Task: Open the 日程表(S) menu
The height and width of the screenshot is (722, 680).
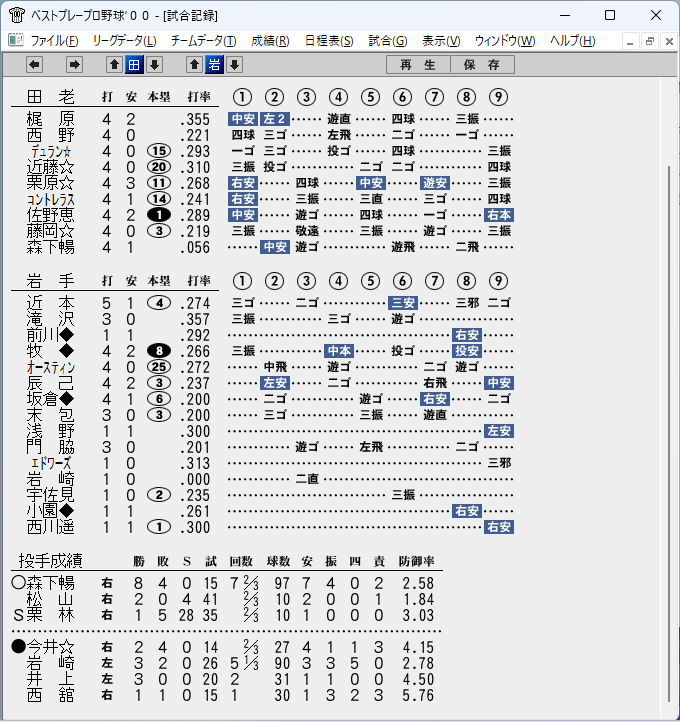Action: pos(329,41)
